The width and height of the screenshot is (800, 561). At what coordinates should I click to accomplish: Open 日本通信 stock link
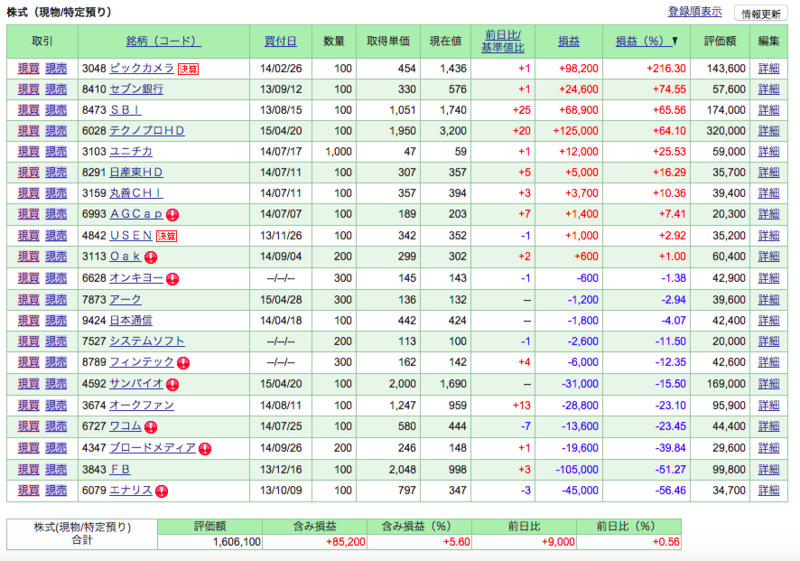pos(131,320)
